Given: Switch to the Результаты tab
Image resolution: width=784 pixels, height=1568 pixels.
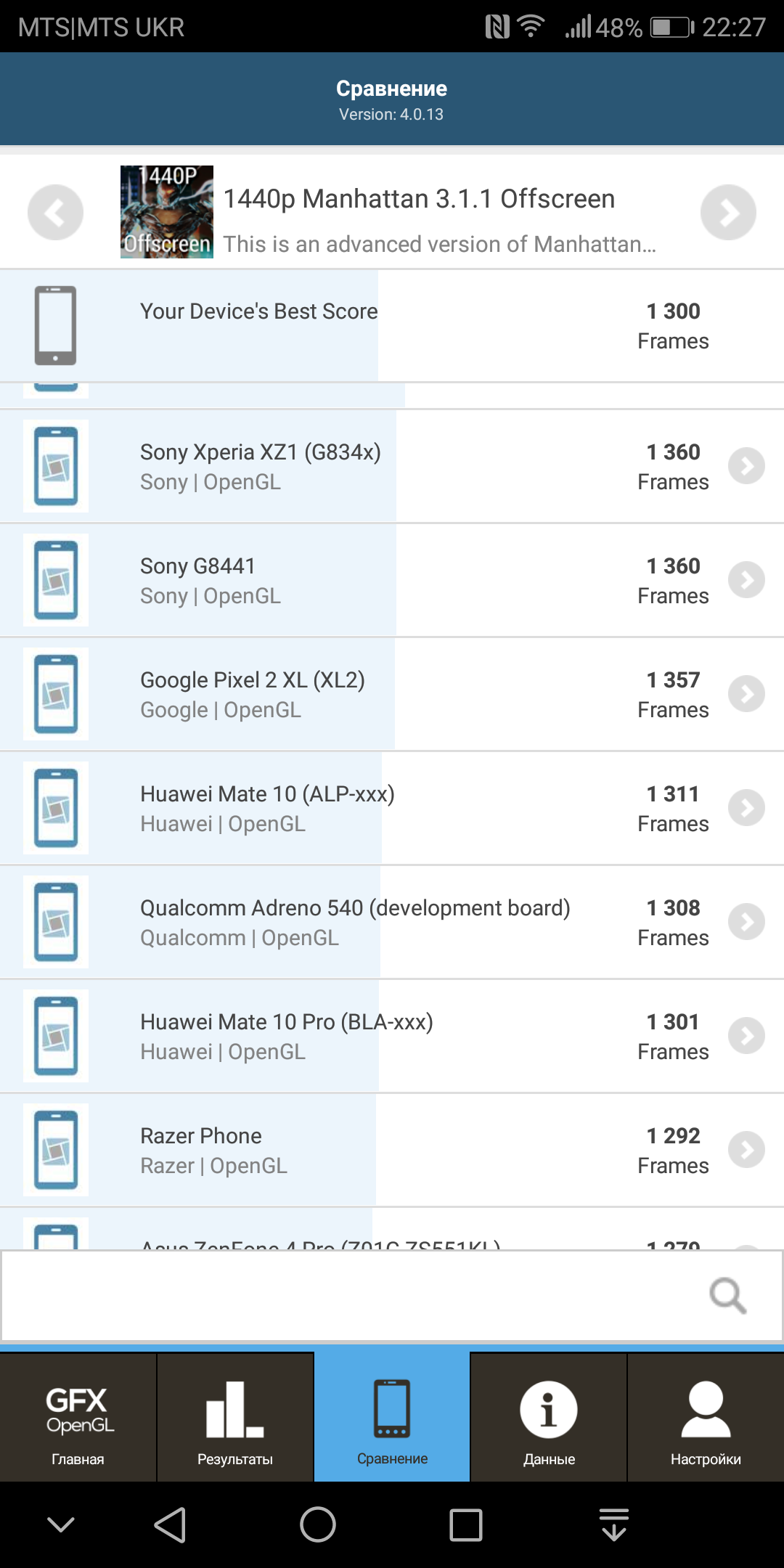Looking at the screenshot, I should click(235, 1417).
